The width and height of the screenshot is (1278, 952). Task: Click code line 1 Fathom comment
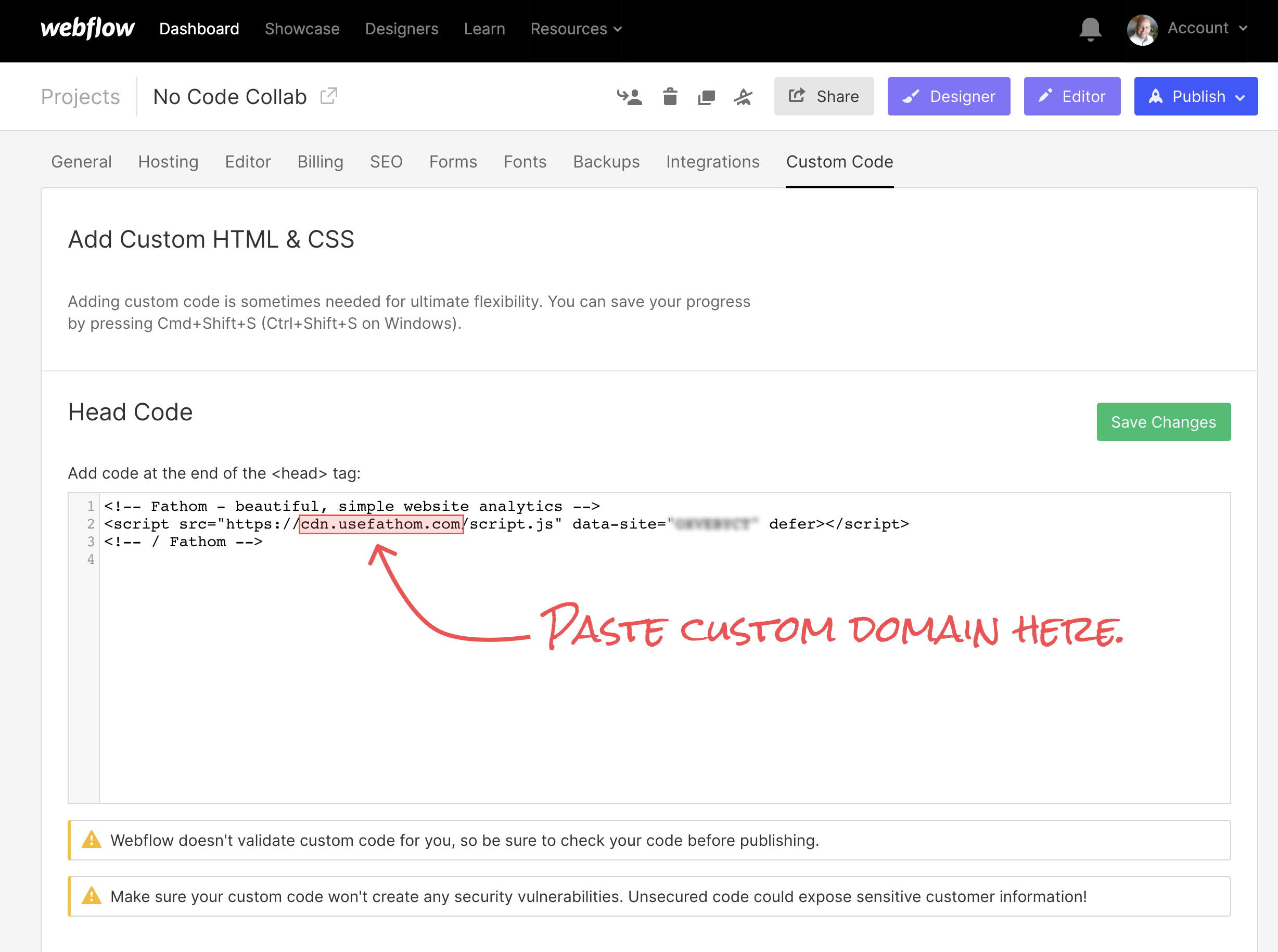(352, 506)
